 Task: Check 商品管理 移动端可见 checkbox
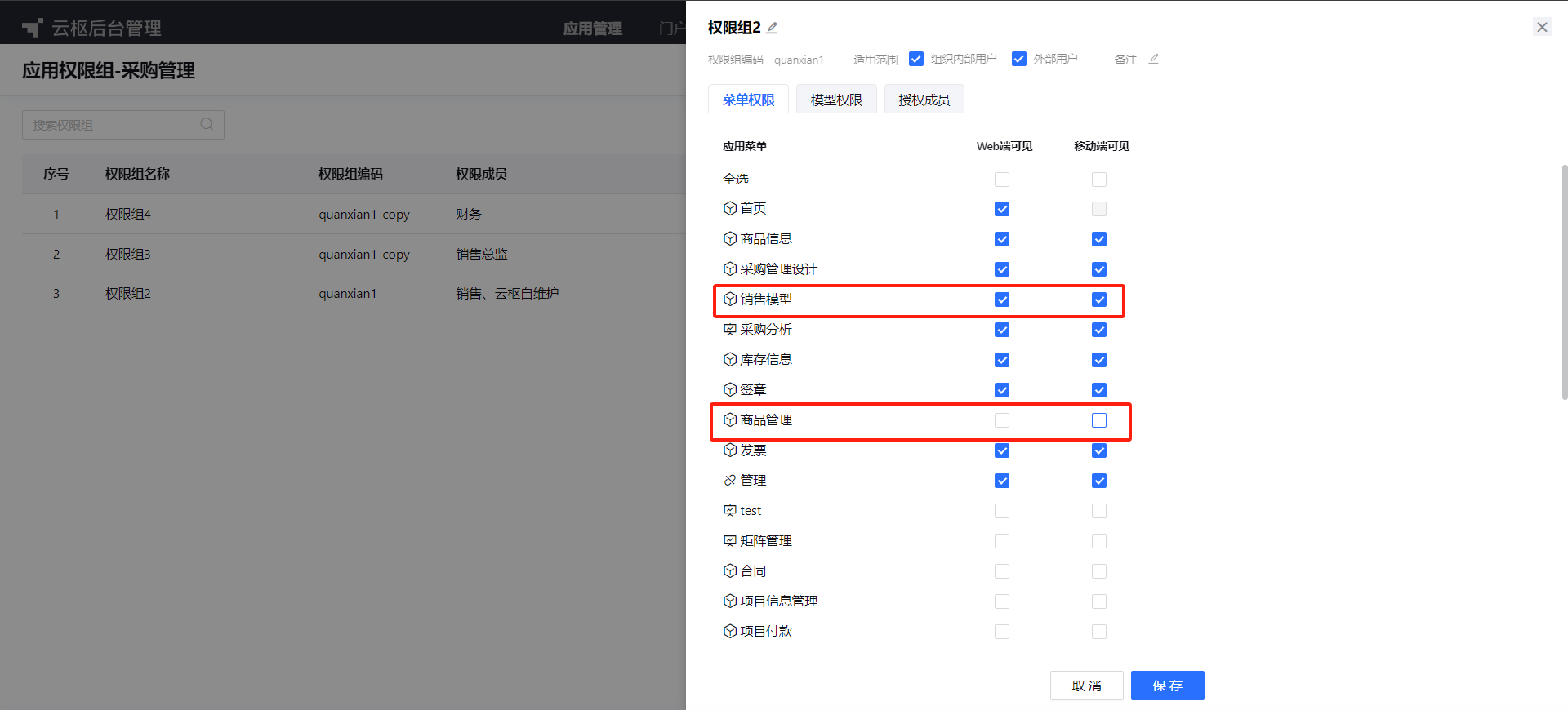click(1099, 420)
